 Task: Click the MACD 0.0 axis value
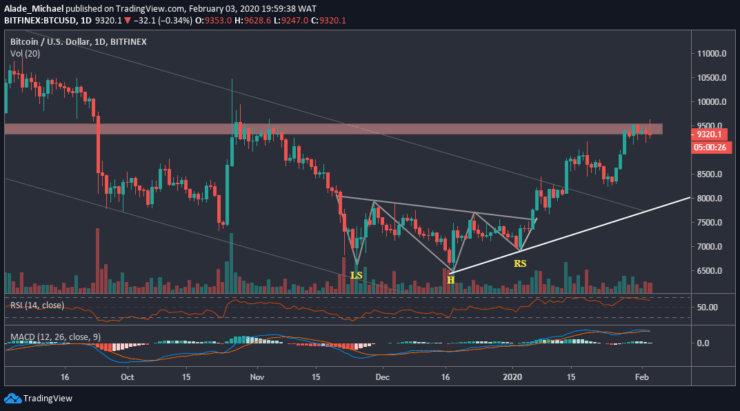[703, 344]
